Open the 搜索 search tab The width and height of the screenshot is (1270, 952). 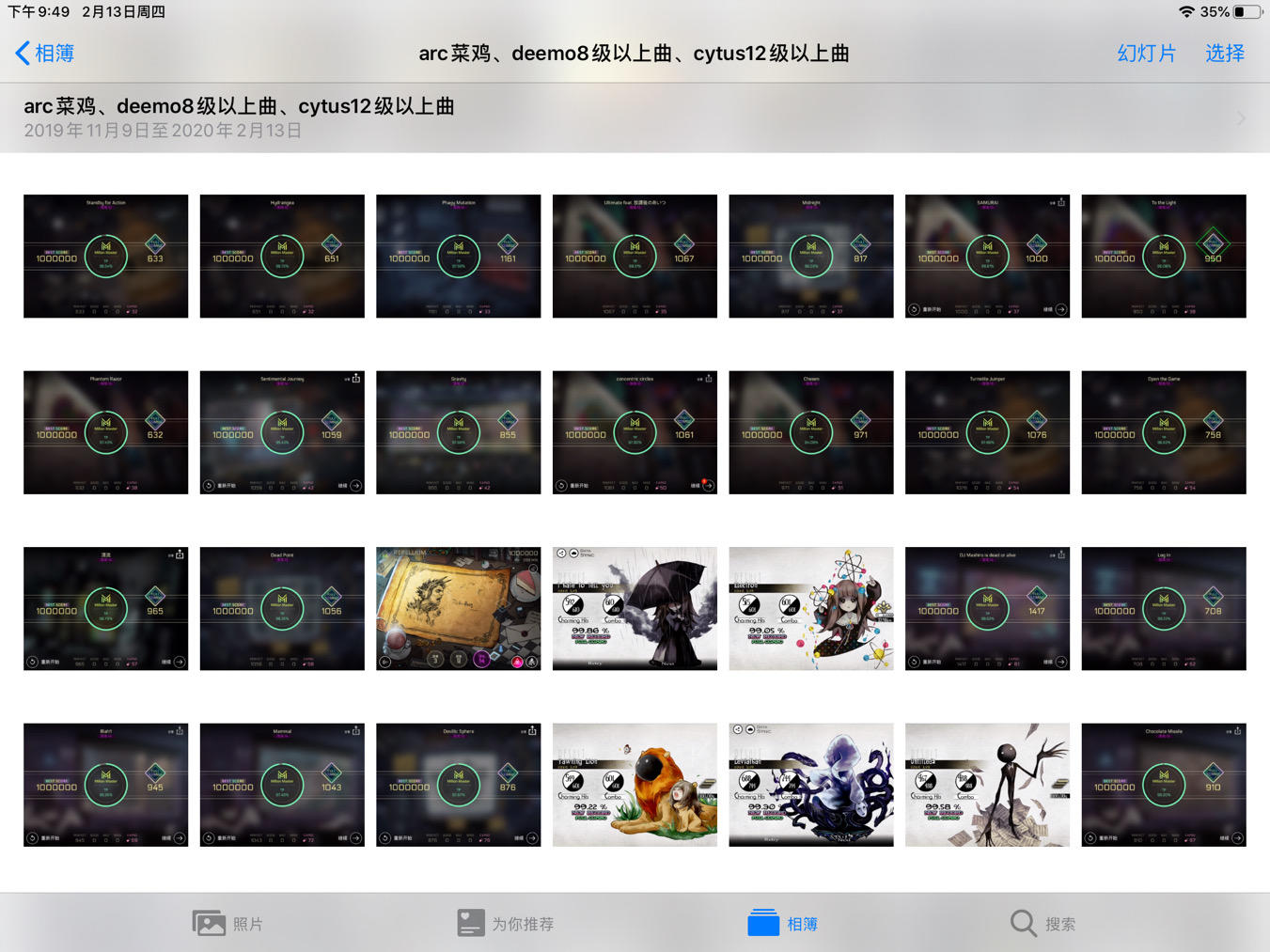[1043, 924]
